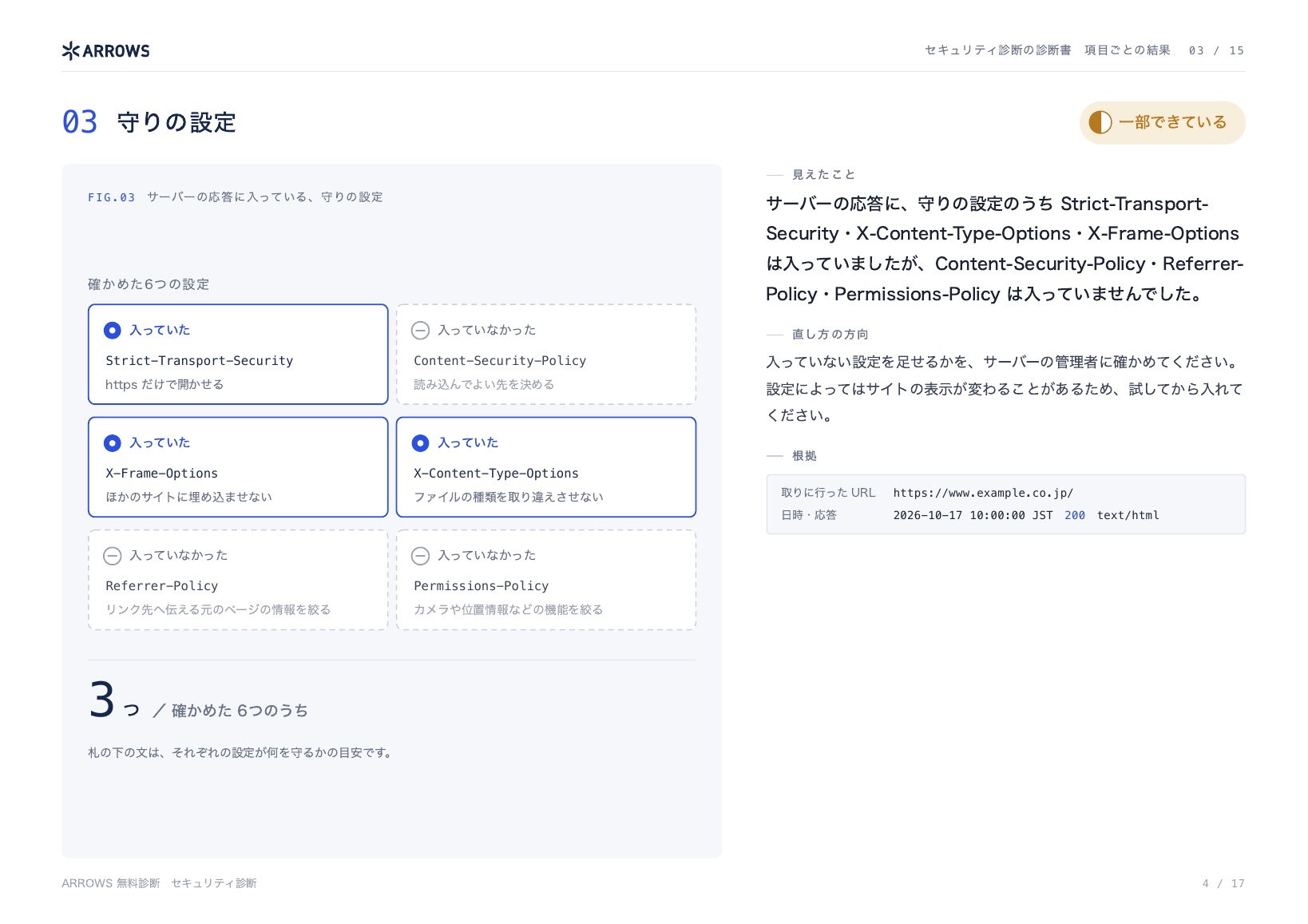
Task: Click the footer text ARROWS 無料診断
Action: (111, 883)
